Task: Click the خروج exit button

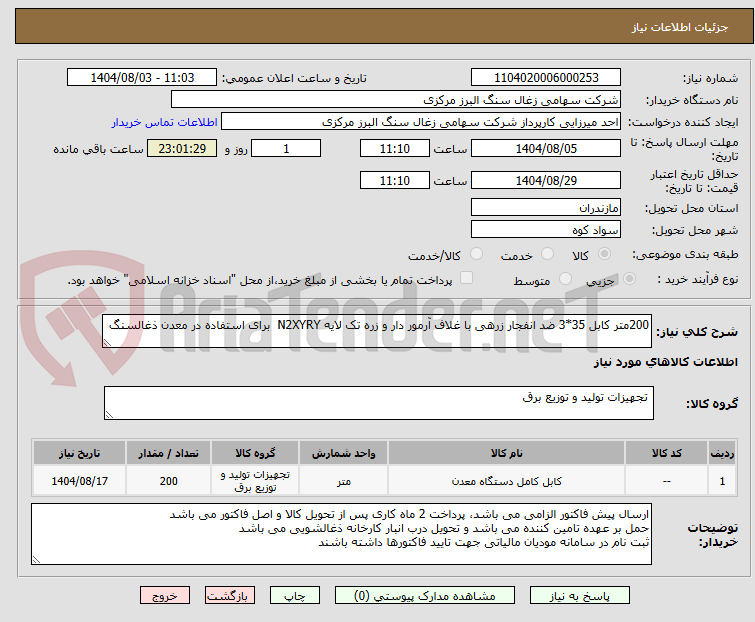Action: (x=165, y=596)
